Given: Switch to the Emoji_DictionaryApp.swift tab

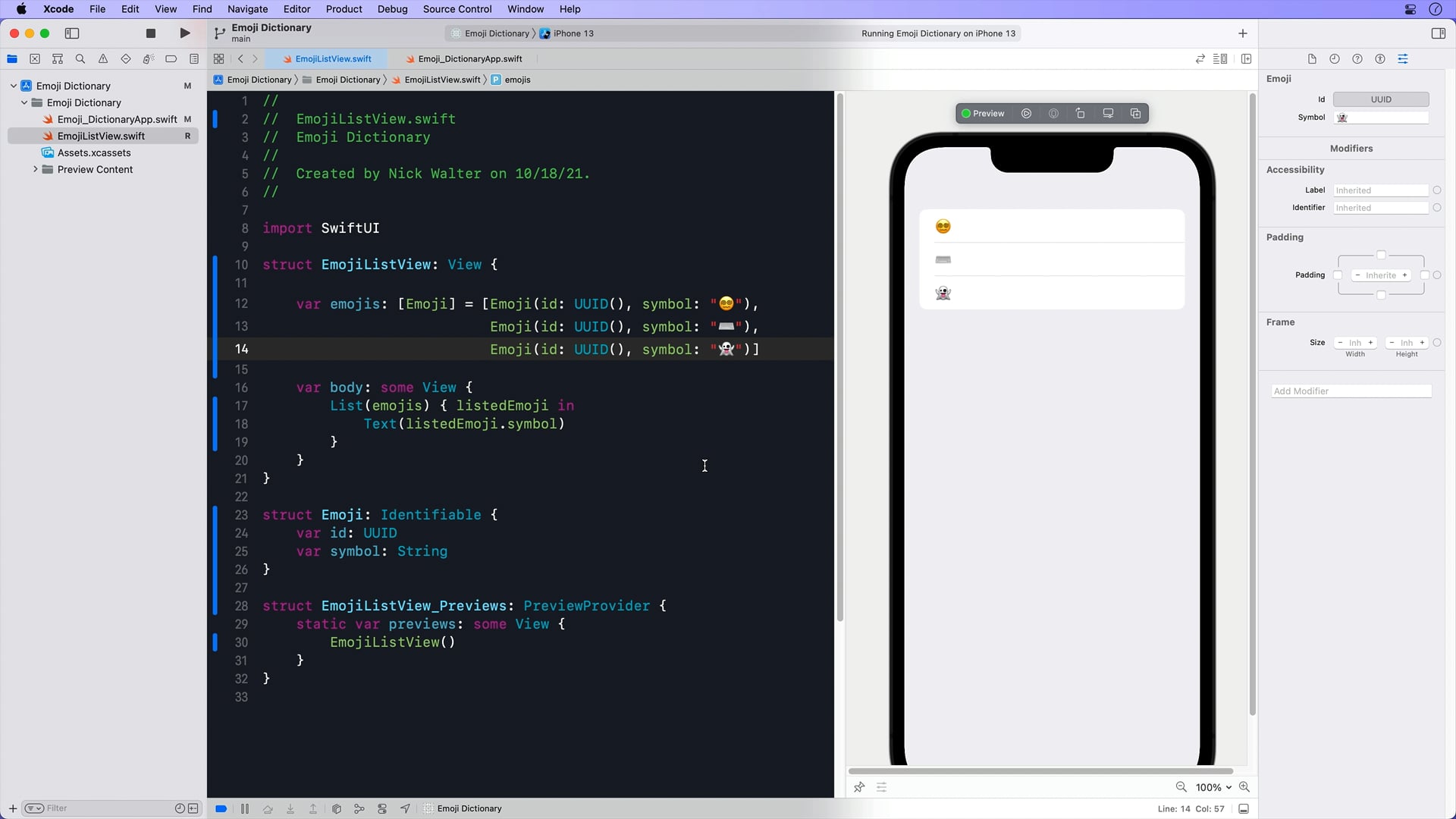Looking at the screenshot, I should pos(463,59).
